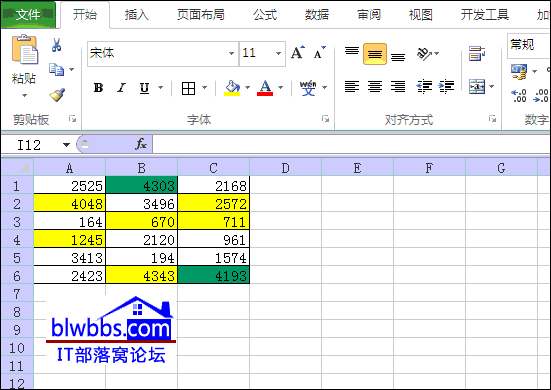Switch to the 数据 tab
This screenshot has width=551, height=390.
pyautogui.click(x=317, y=15)
